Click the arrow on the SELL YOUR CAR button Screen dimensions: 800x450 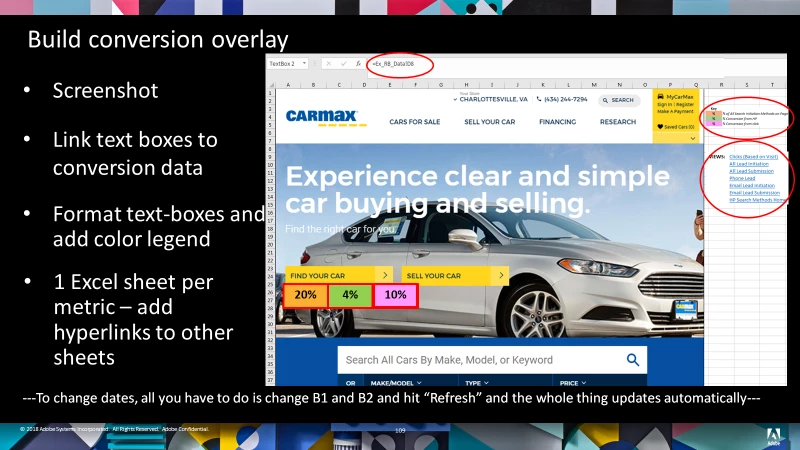[501, 275]
